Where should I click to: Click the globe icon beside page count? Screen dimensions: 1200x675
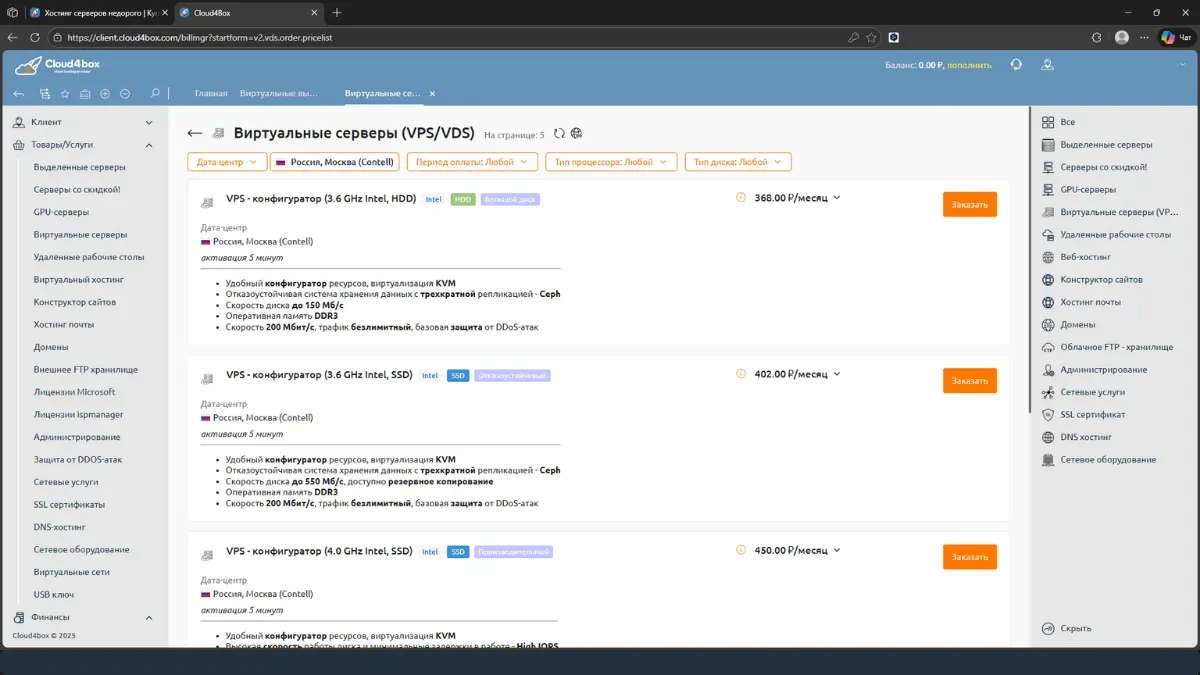coord(577,134)
